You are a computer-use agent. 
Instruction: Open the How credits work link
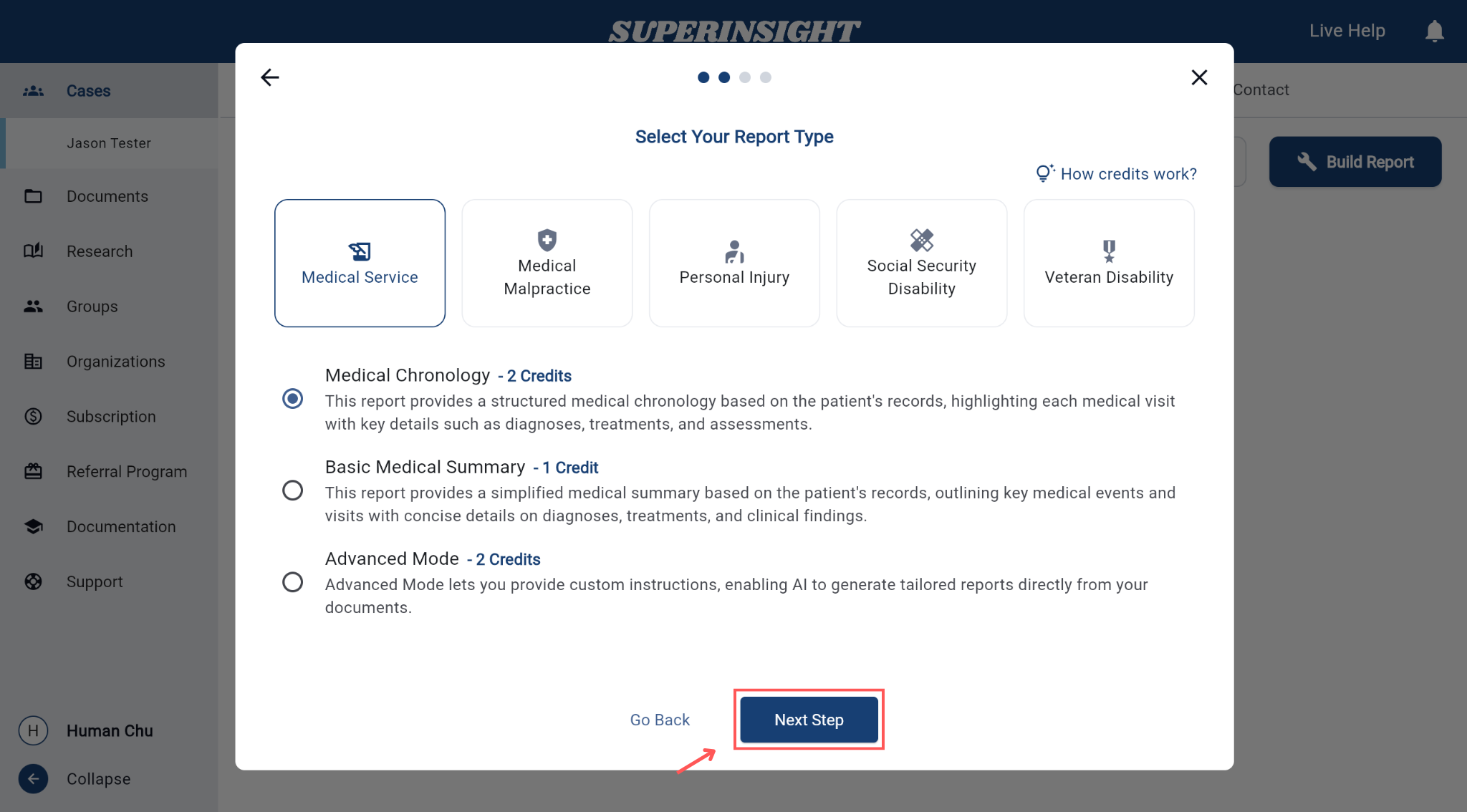(x=1128, y=174)
